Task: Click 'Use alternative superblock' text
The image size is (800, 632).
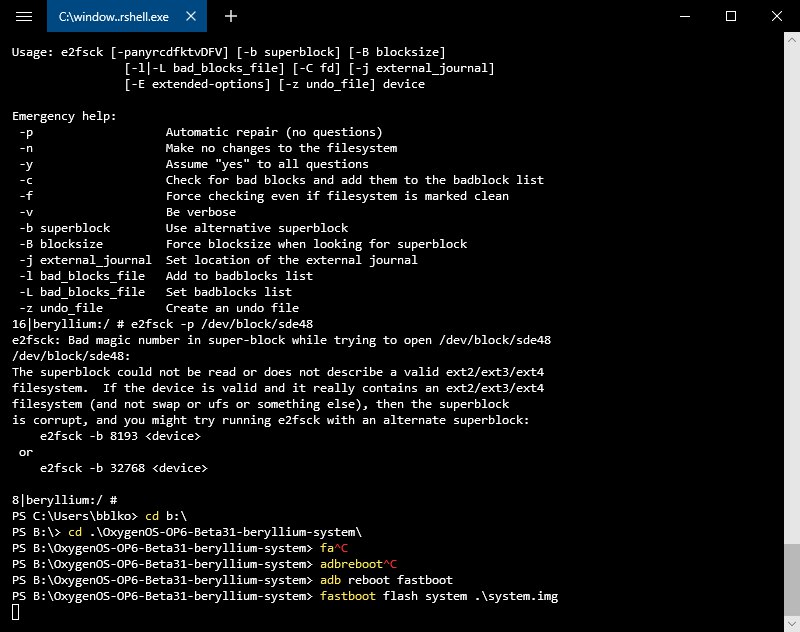Action: 257,228
